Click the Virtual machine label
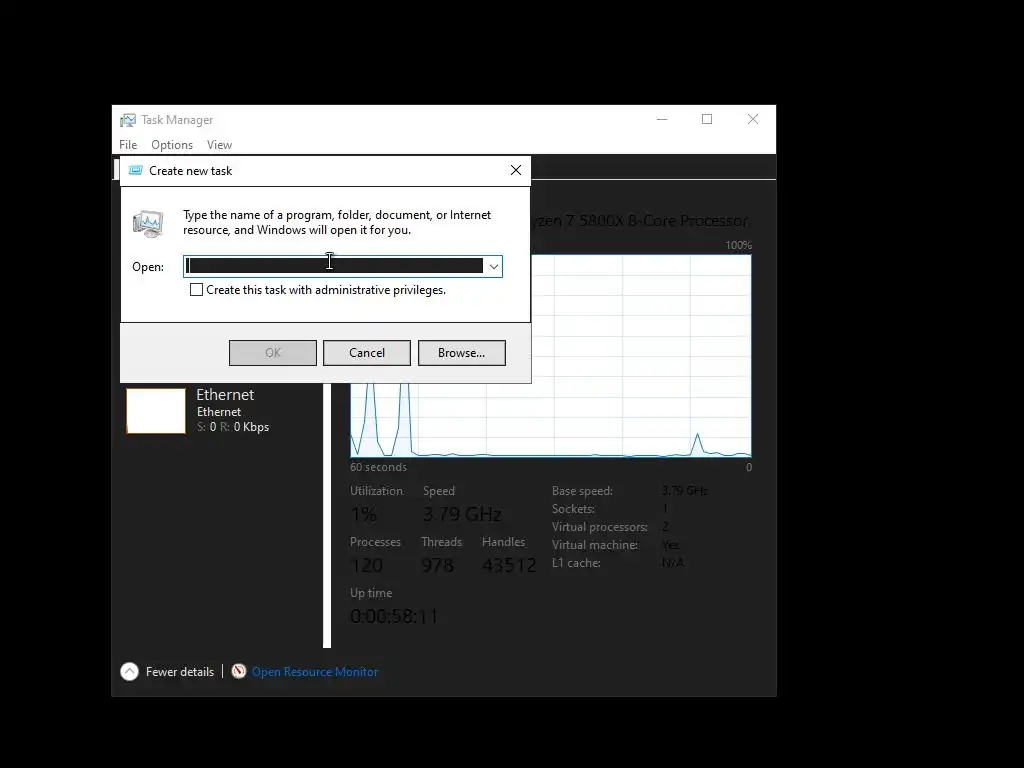Viewport: 1024px width, 768px height. (595, 545)
